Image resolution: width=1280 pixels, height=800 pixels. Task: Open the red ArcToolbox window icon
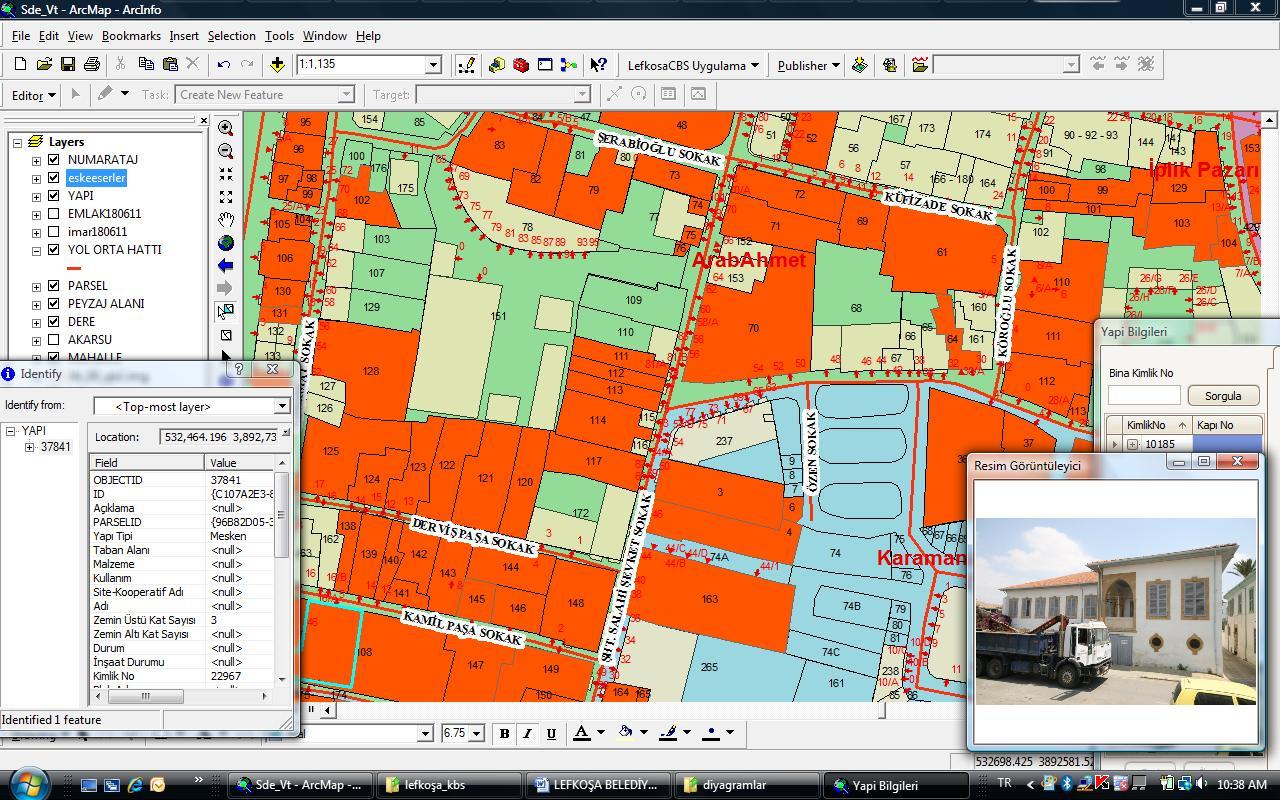coord(521,65)
